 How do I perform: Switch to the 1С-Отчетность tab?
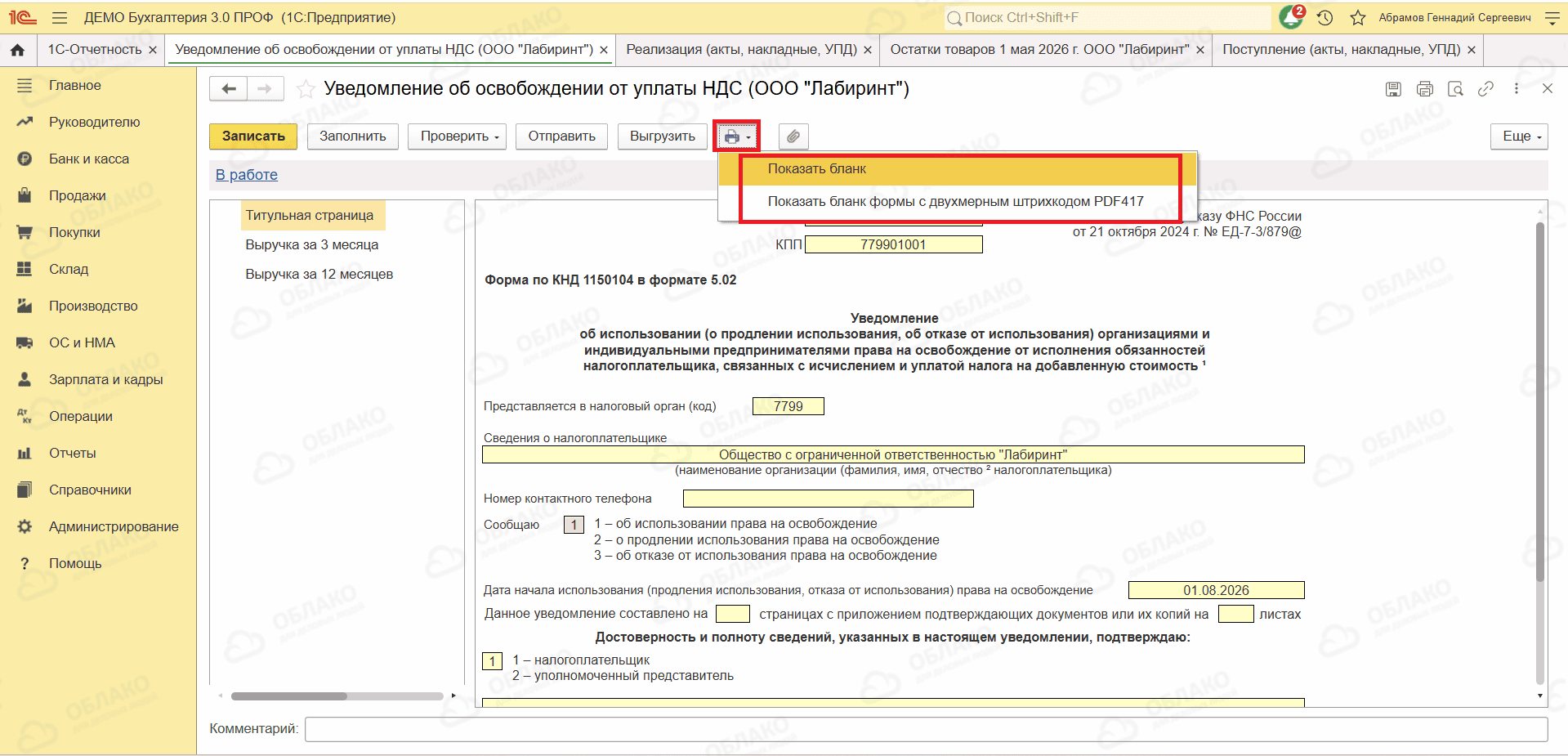(95, 50)
